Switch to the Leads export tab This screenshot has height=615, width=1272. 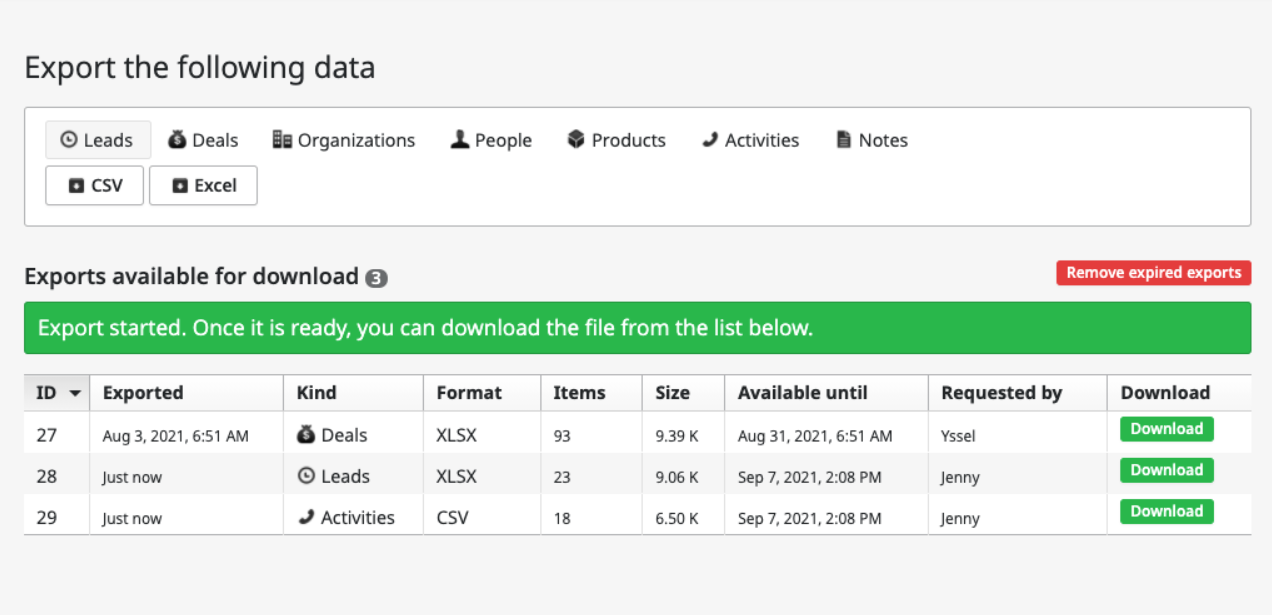pyautogui.click(x=97, y=139)
